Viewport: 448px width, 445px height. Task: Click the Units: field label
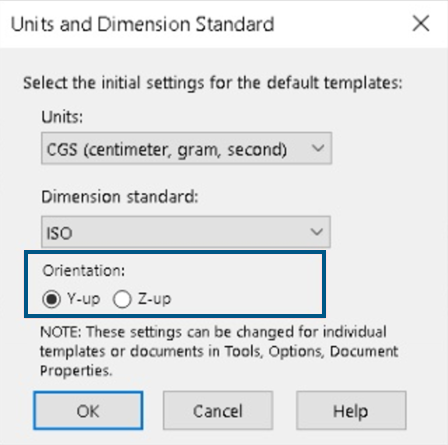tap(62, 117)
